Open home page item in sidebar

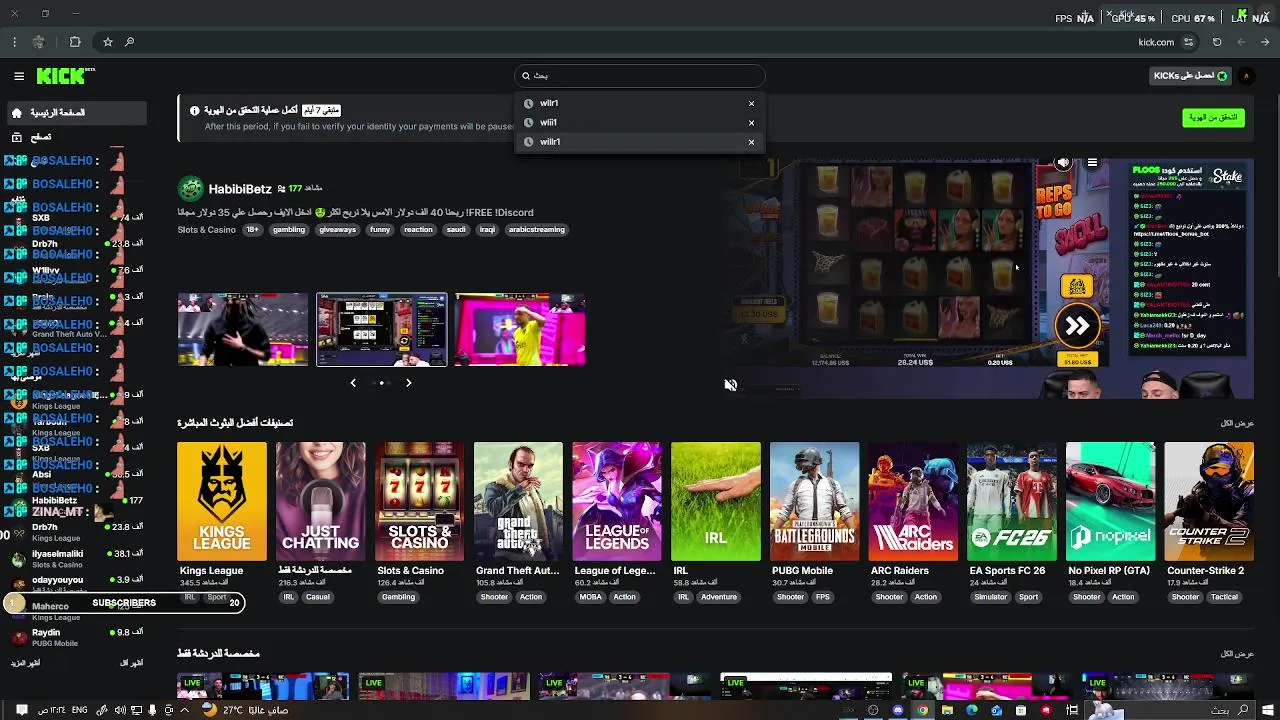(x=75, y=113)
